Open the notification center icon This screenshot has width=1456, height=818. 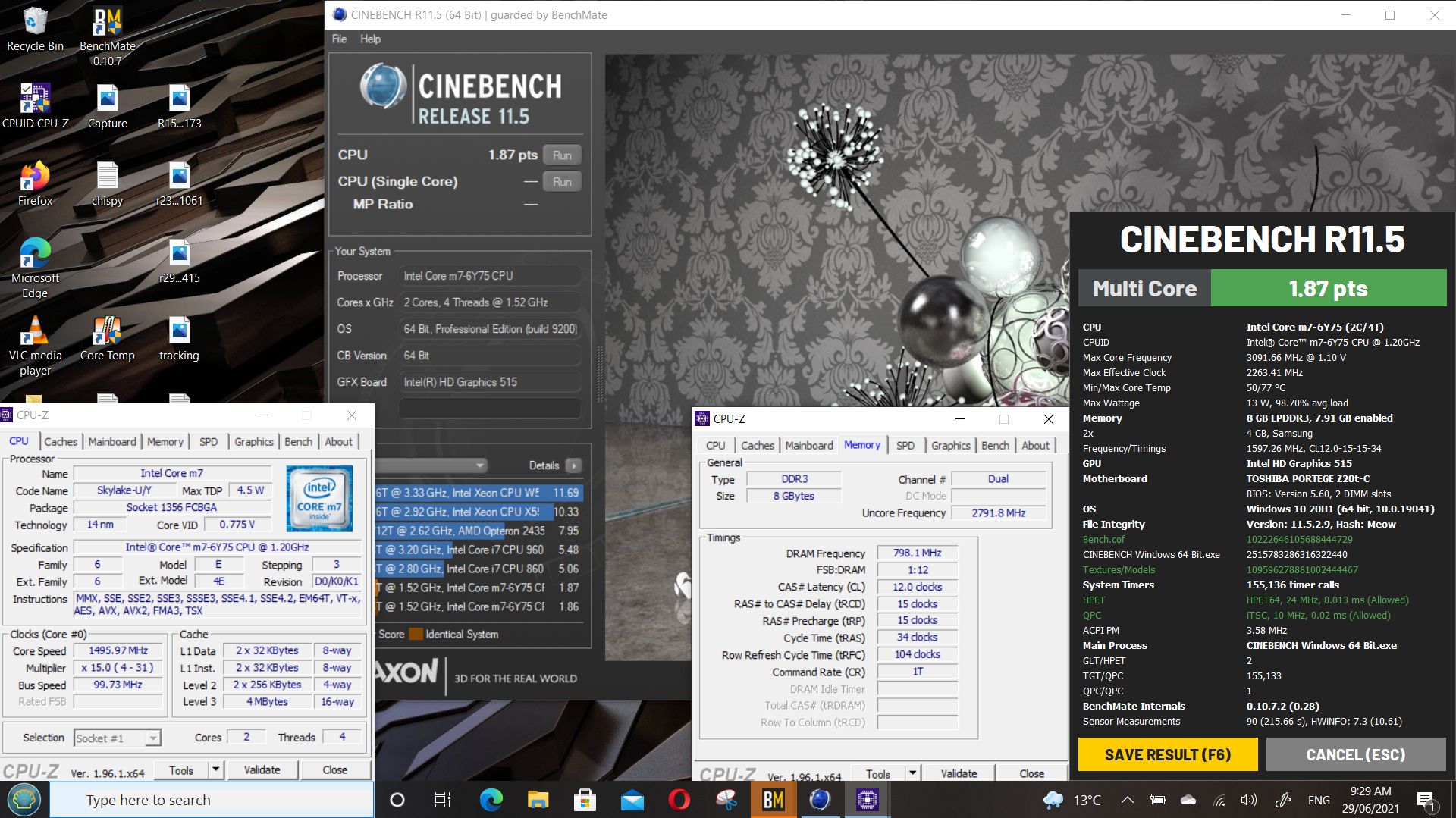click(x=1426, y=800)
